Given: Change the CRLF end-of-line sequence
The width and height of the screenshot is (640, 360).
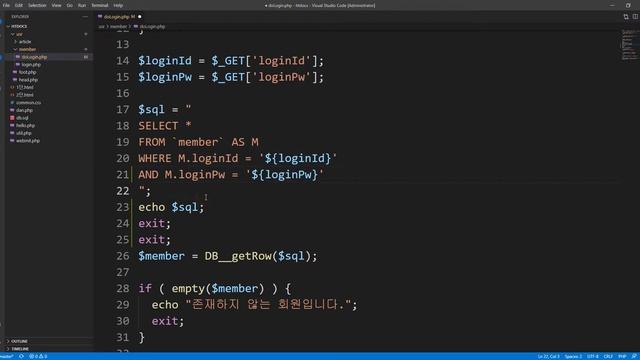Looking at the screenshot, I should click(x=608, y=356).
